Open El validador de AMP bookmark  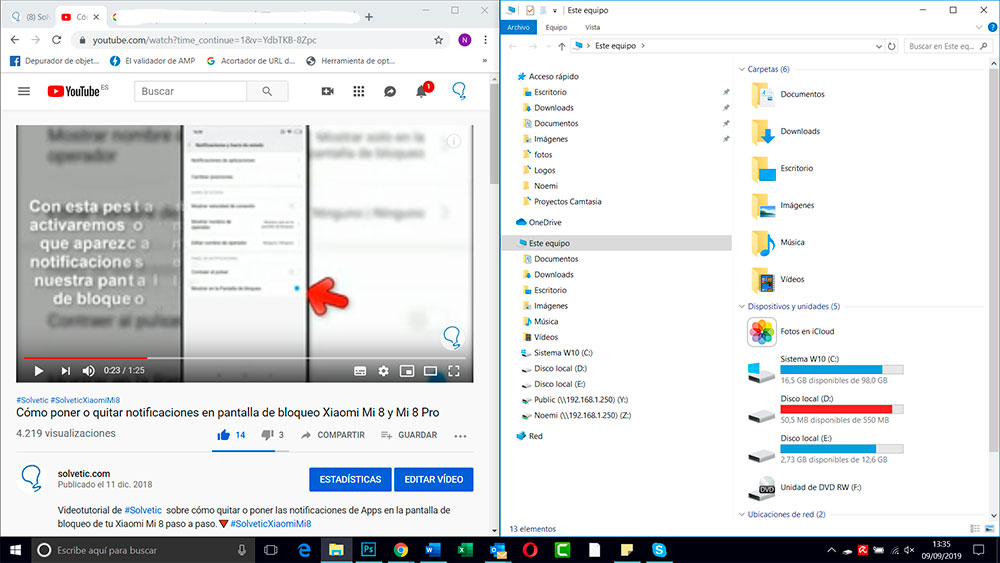[x=152, y=61]
